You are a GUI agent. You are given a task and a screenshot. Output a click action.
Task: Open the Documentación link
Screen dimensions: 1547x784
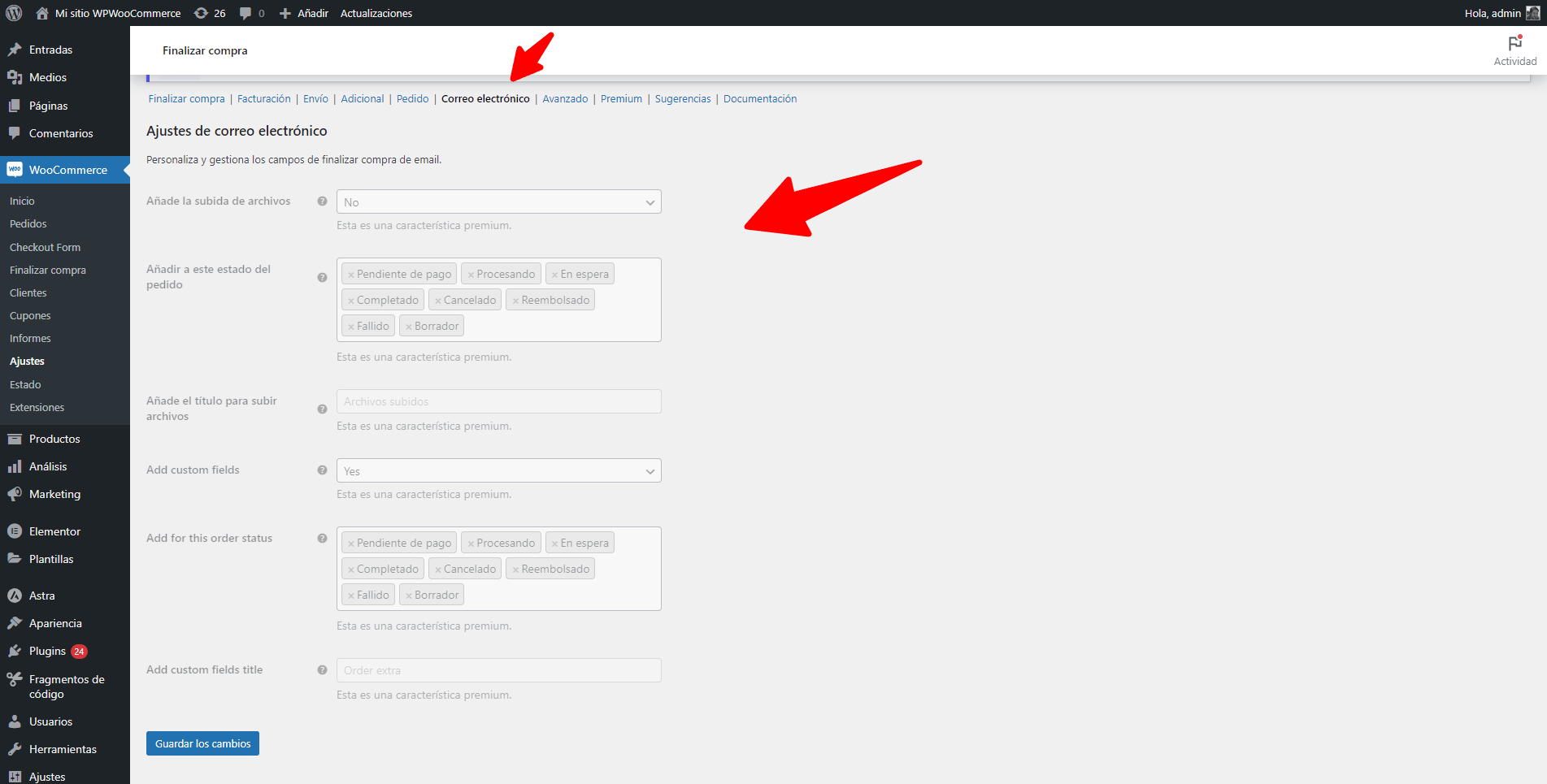pos(760,98)
